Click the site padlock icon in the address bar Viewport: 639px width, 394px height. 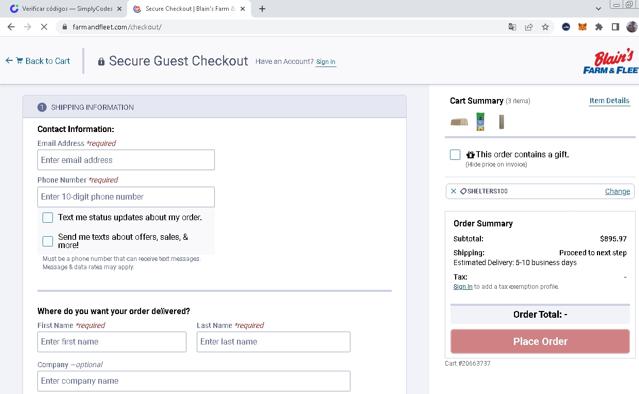tap(64, 27)
